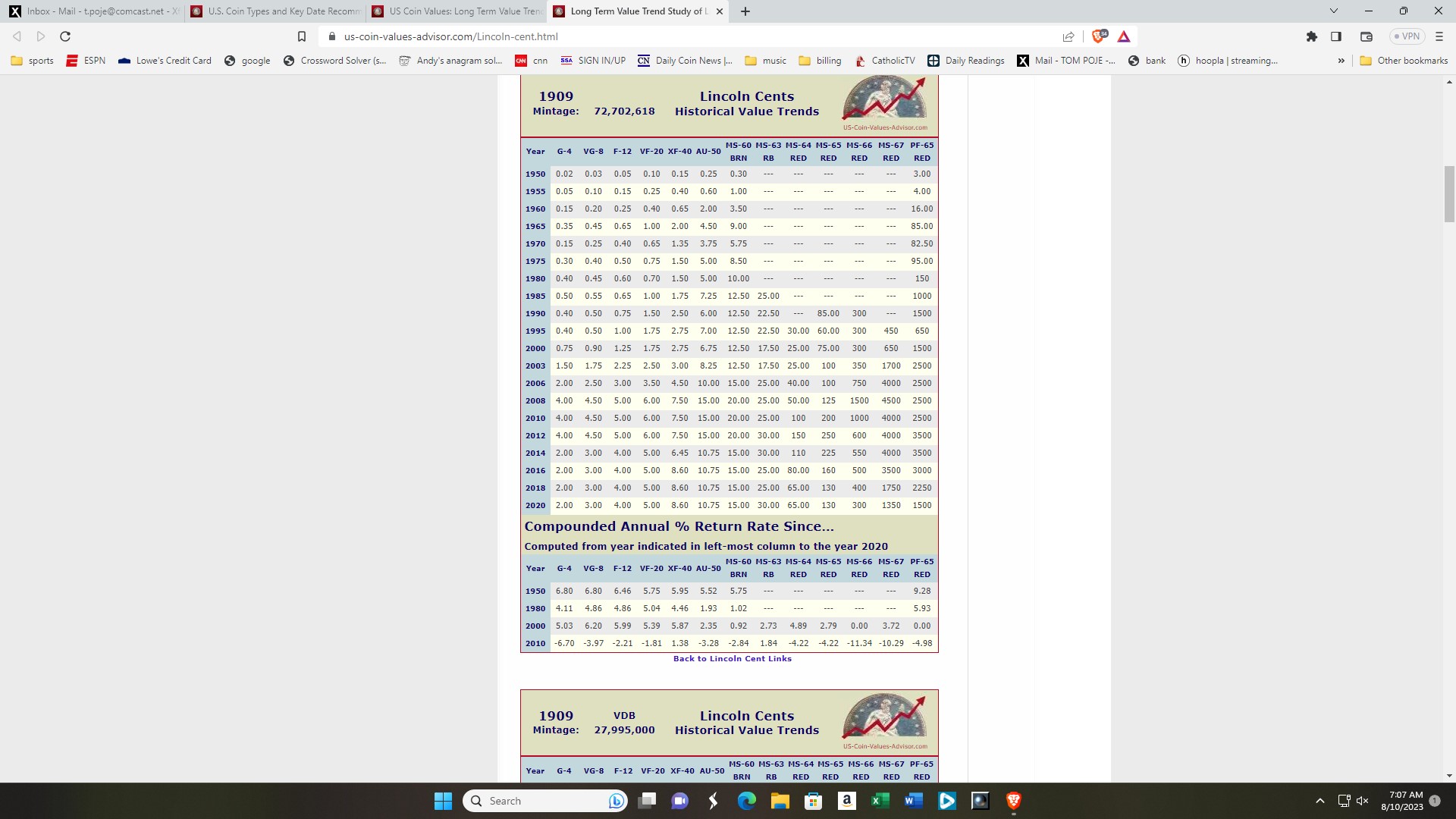Toggle the sidebar panel icon

point(1336,36)
